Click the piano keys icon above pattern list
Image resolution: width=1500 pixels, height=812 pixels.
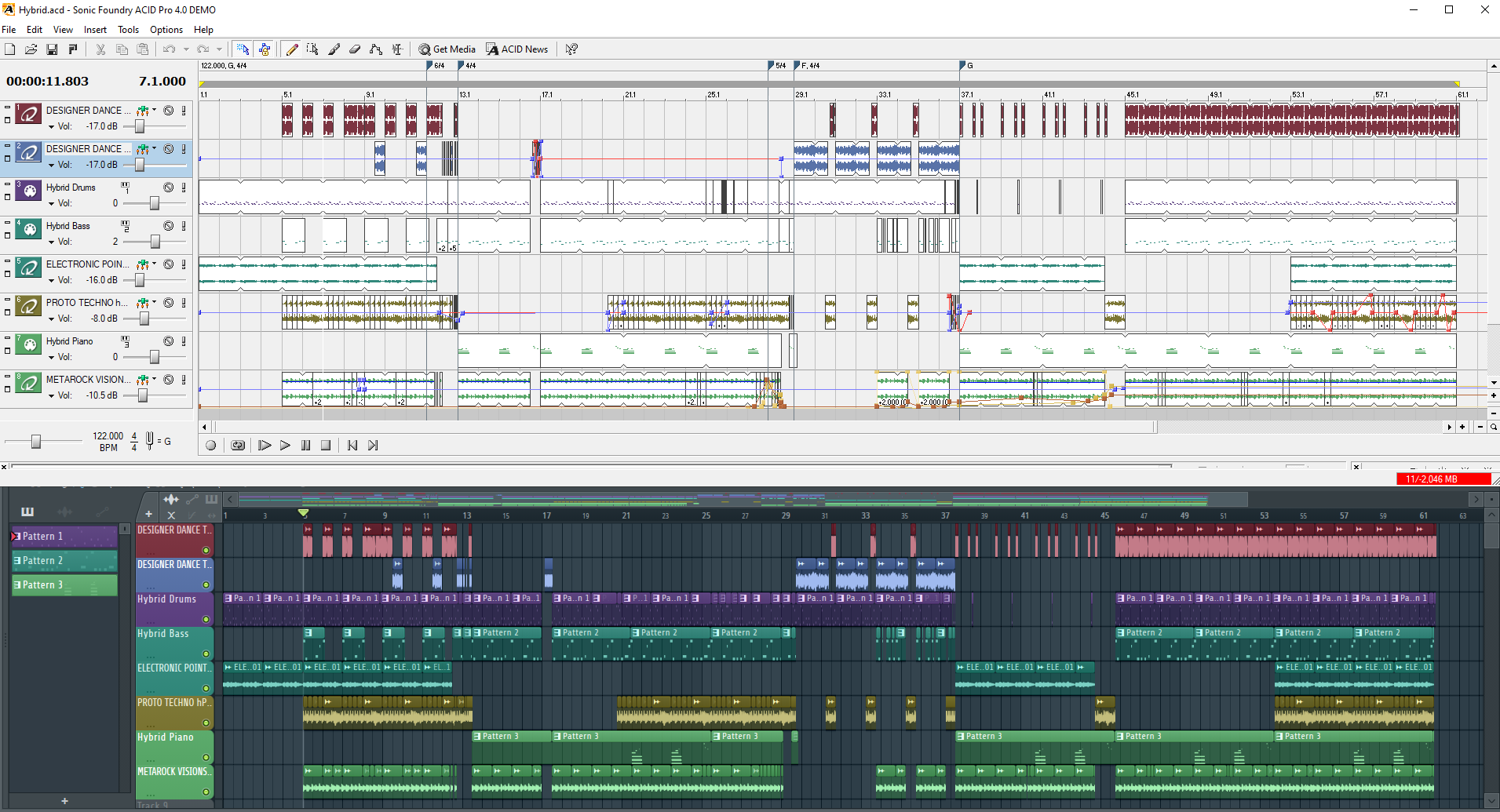coord(27,512)
